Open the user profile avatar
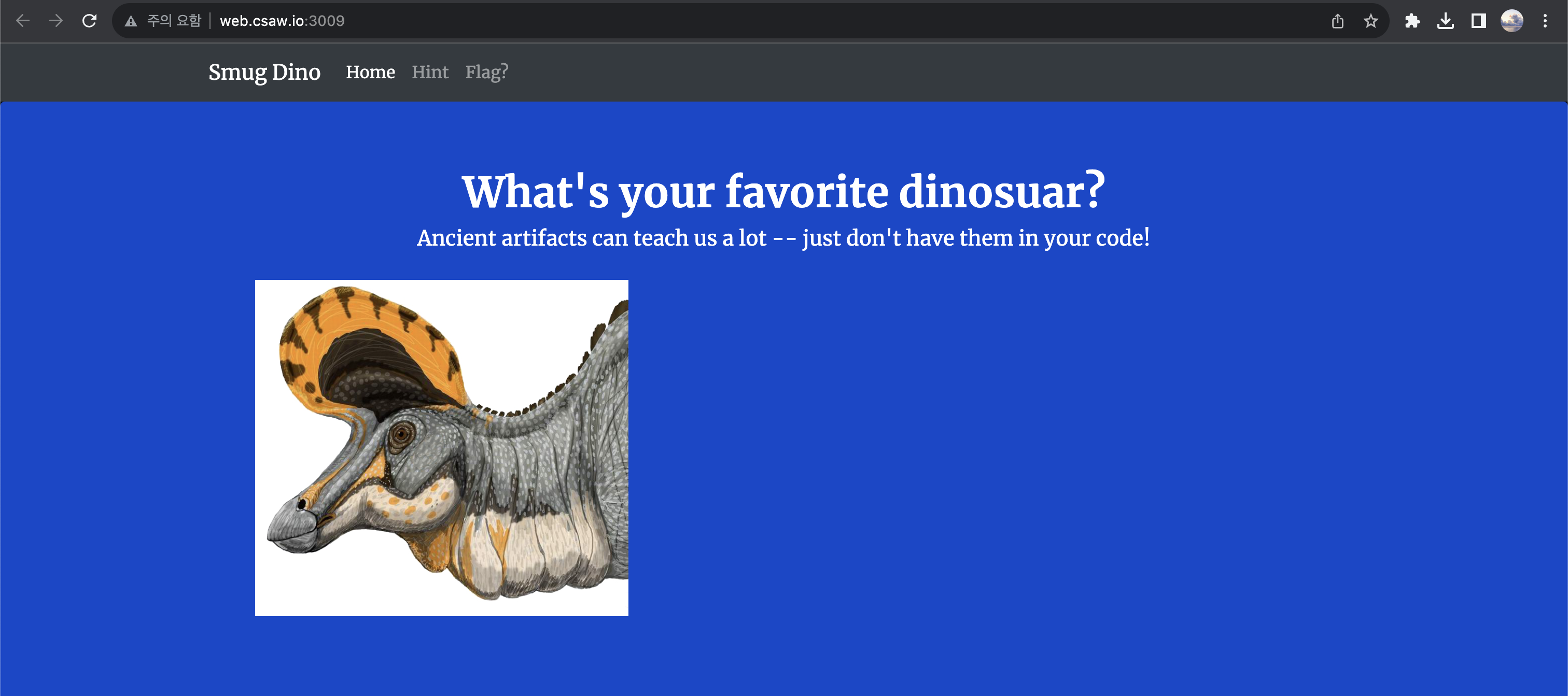1568x696 pixels. [x=1512, y=21]
